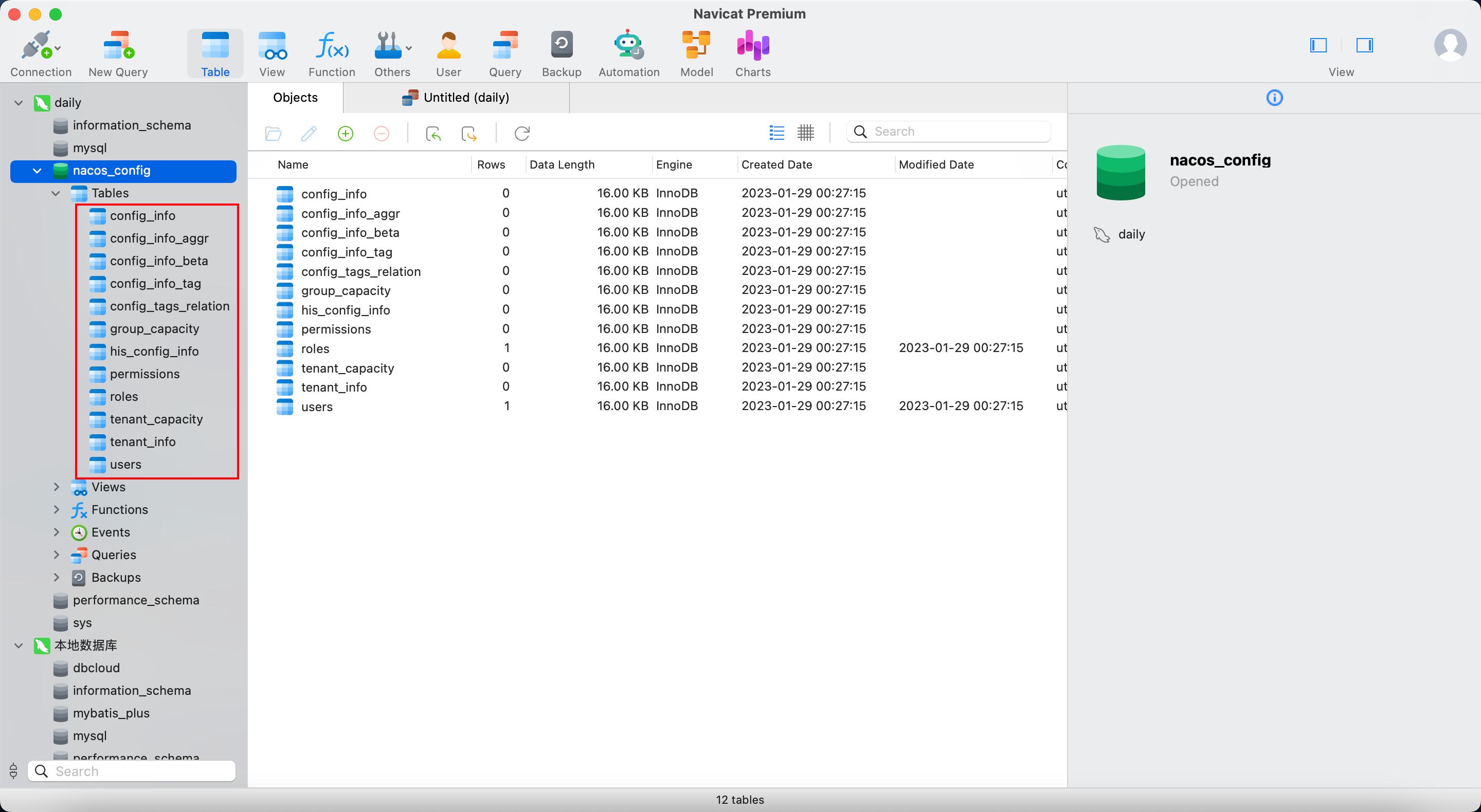Image resolution: width=1481 pixels, height=812 pixels.
Task: Select the Table toolbar icon
Action: 215,53
